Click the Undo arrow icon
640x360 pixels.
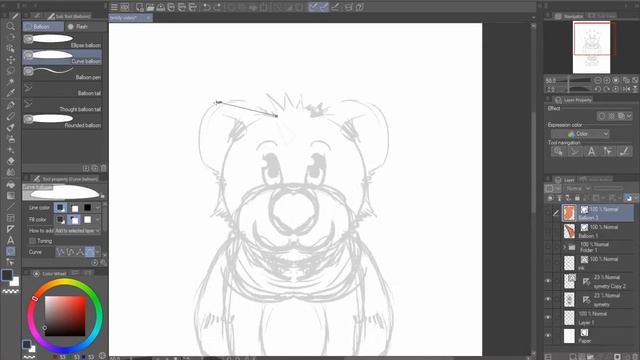[207, 7]
